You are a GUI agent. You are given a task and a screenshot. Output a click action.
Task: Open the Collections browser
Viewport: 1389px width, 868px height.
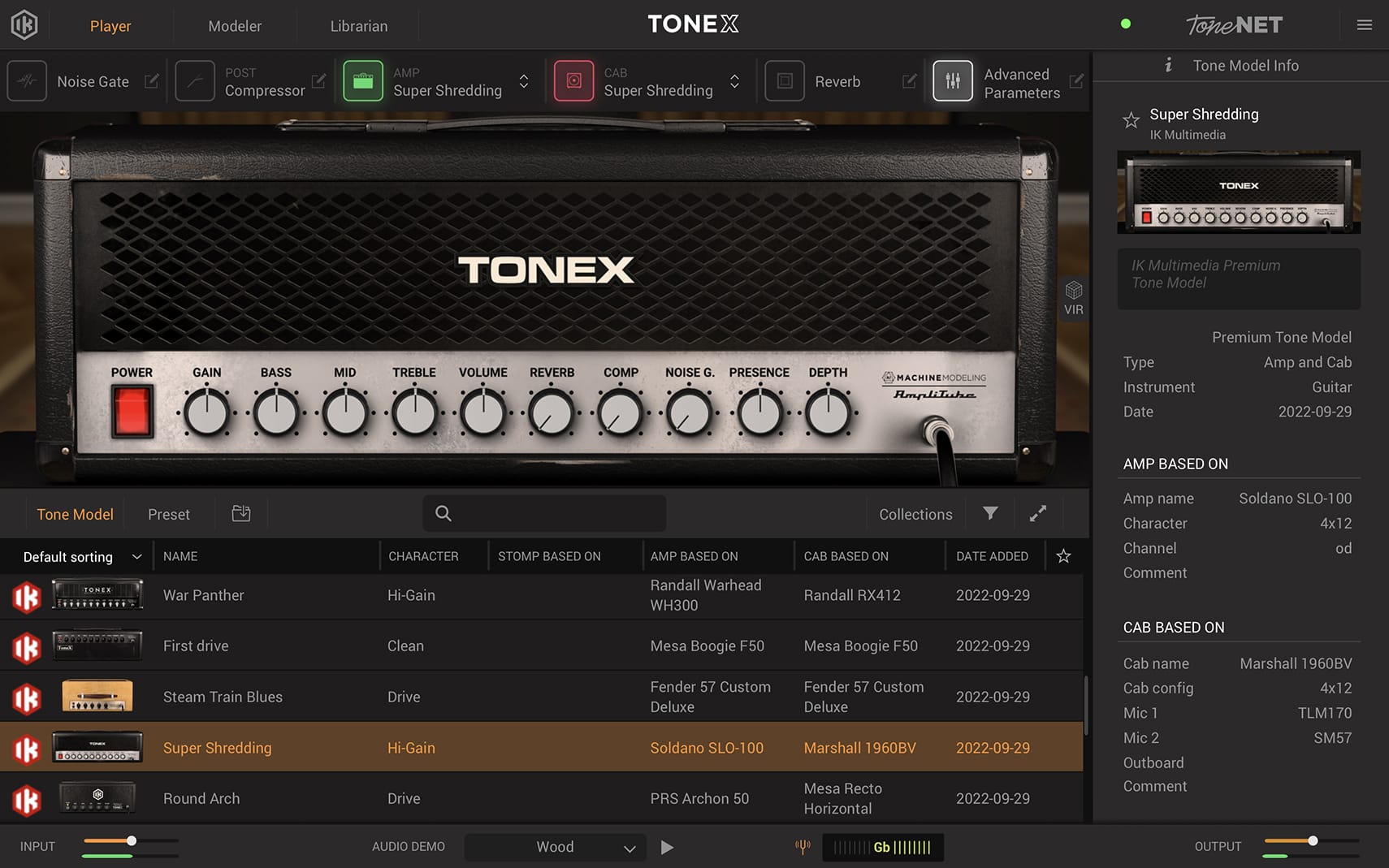pyautogui.click(x=915, y=513)
